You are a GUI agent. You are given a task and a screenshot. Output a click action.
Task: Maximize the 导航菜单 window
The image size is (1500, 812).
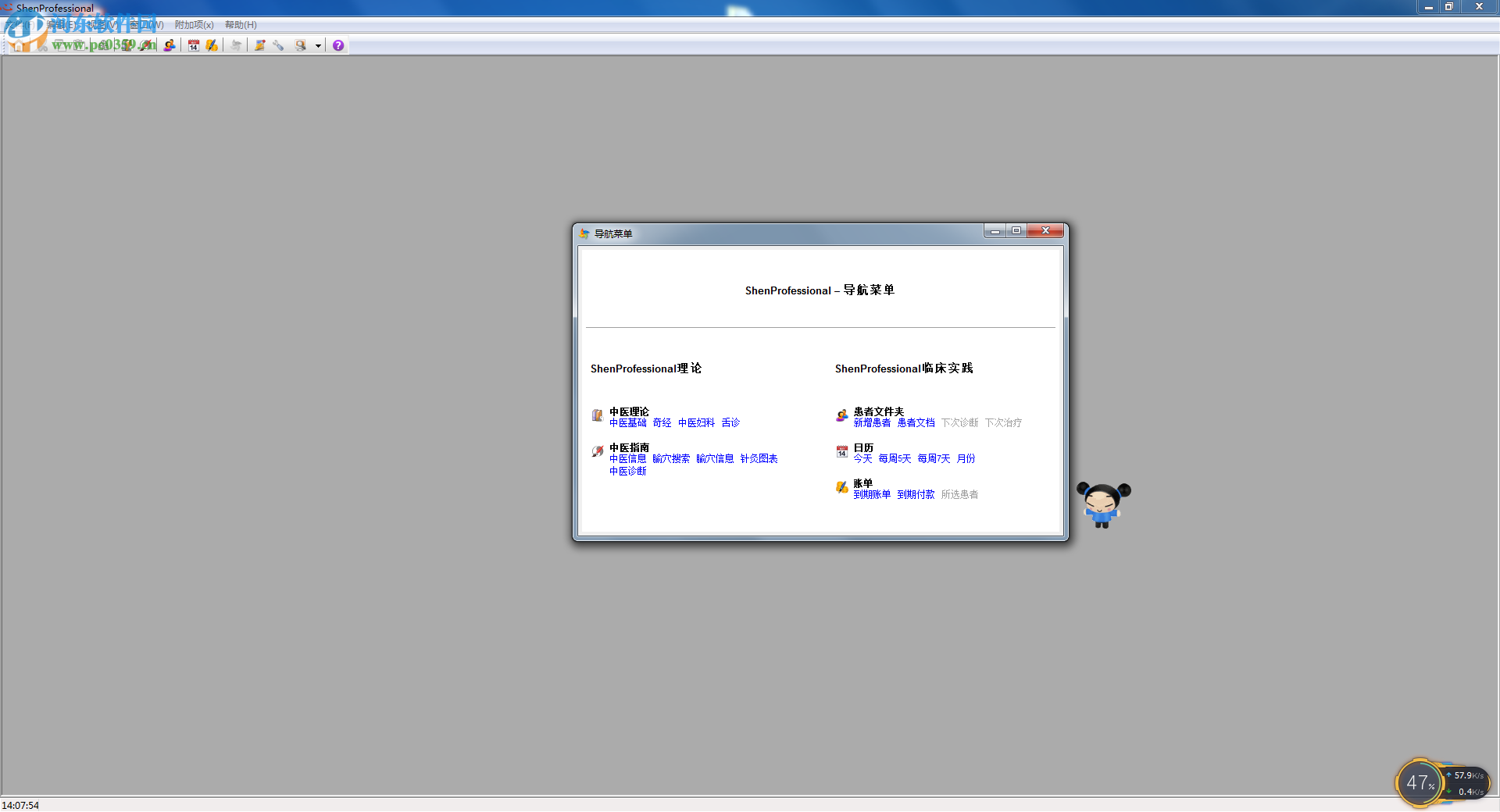[1016, 231]
